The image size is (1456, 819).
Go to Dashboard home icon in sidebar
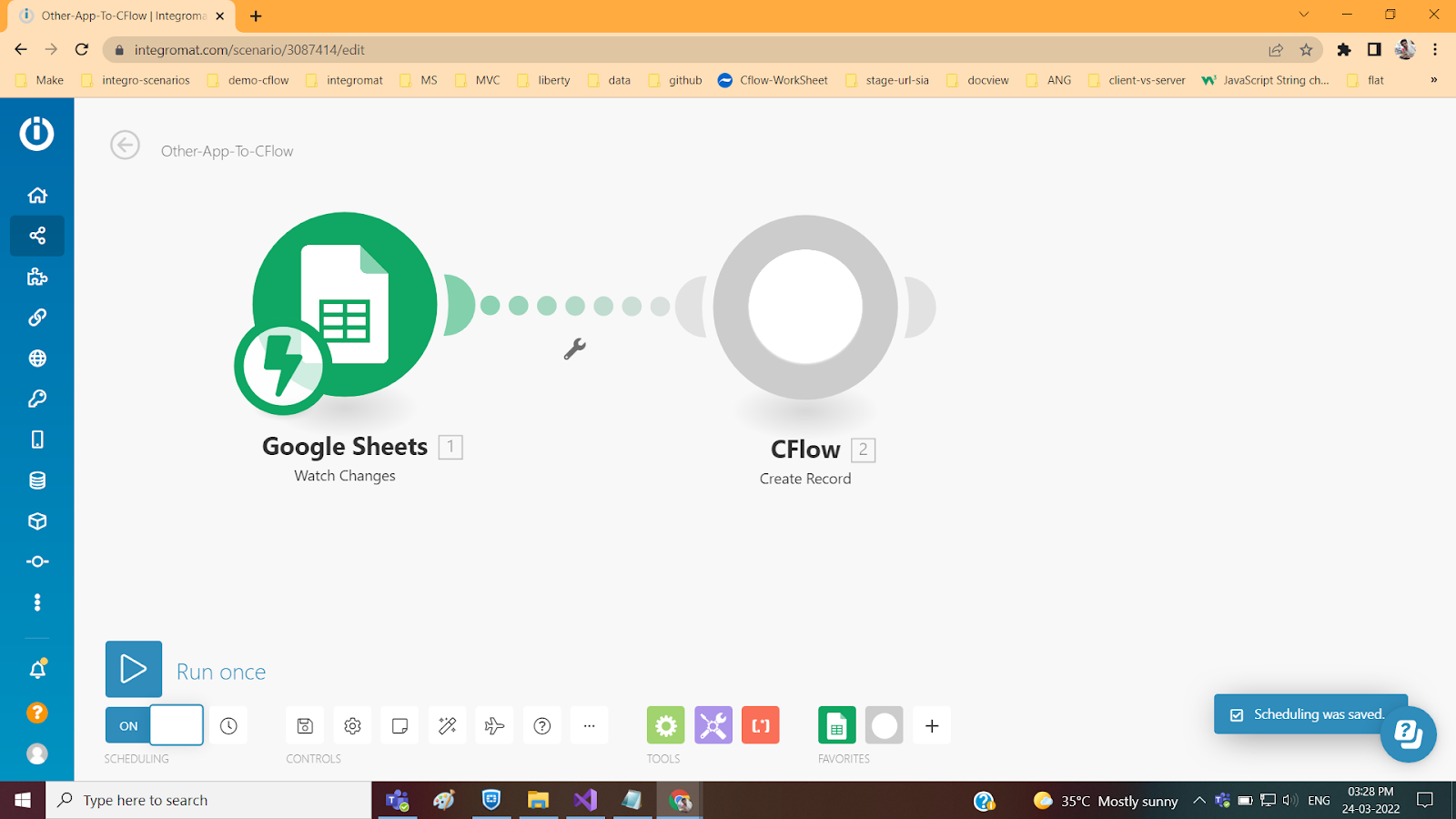37,196
